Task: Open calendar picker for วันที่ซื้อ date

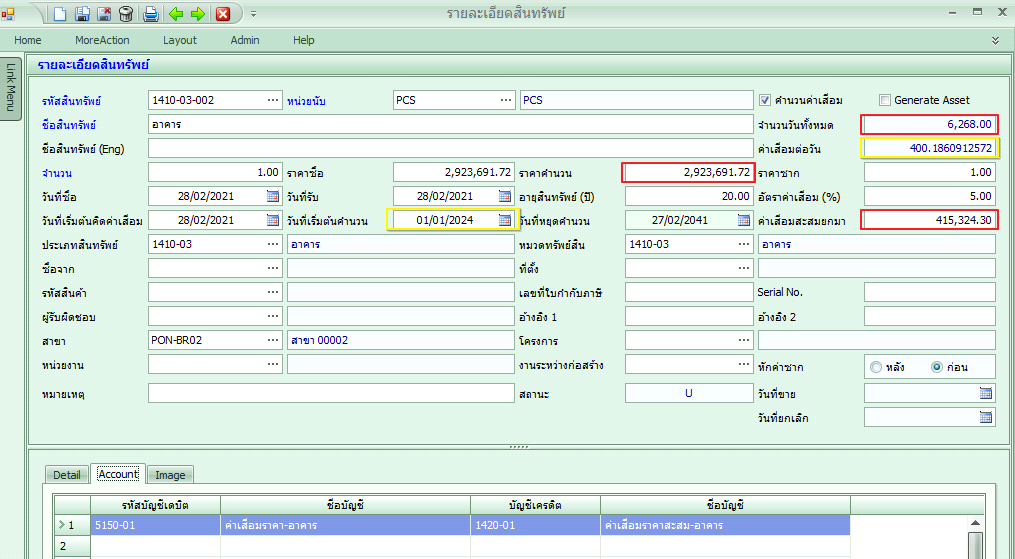Action: 273,196
